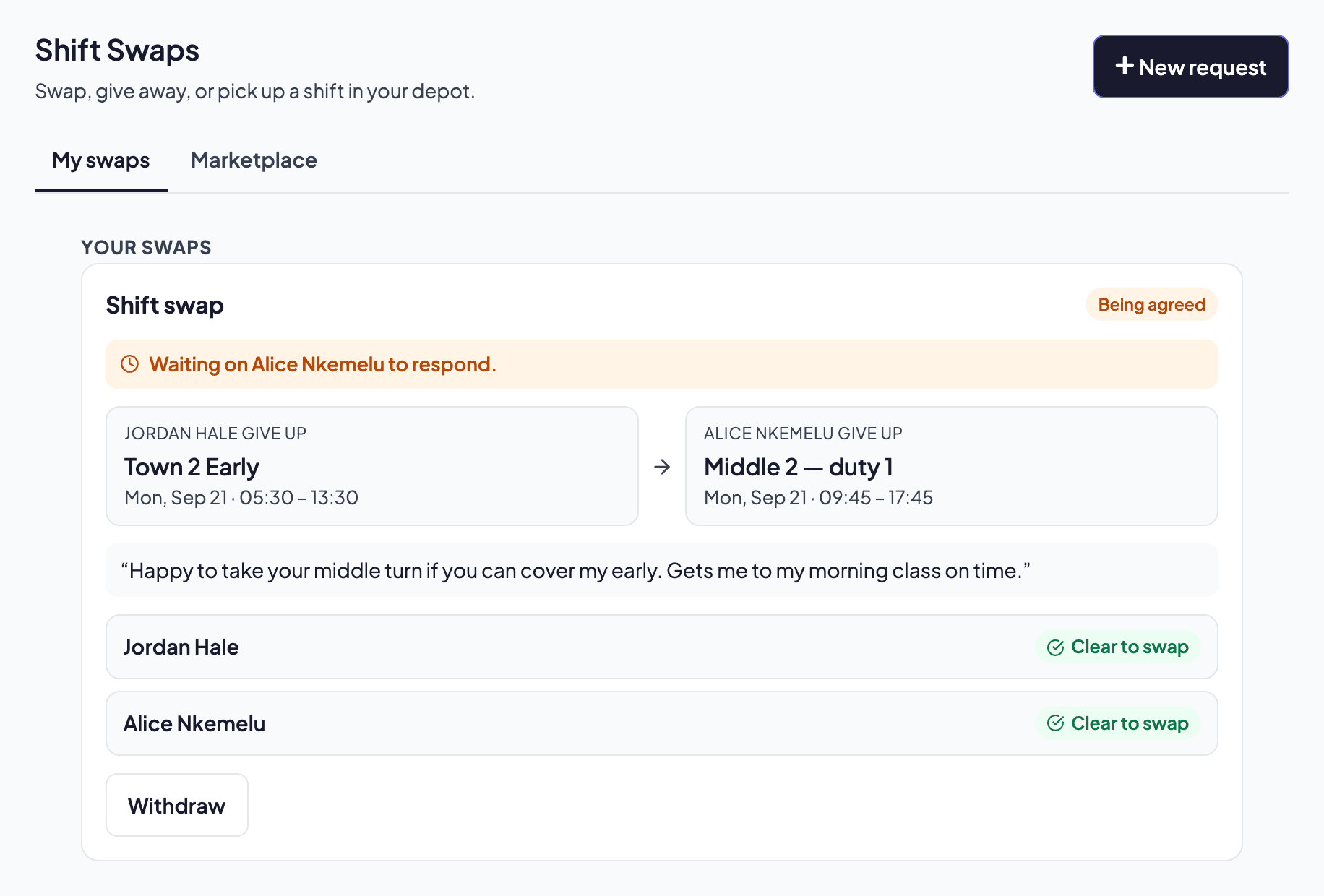Click the 'Swap, give away, or pick up' subtitle
The height and width of the screenshot is (896, 1324).
pyautogui.click(x=255, y=91)
